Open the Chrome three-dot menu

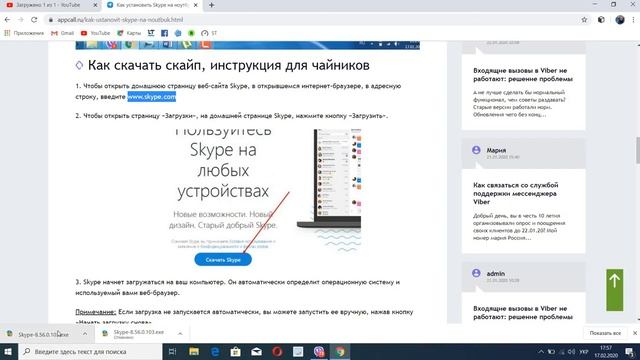(633, 20)
